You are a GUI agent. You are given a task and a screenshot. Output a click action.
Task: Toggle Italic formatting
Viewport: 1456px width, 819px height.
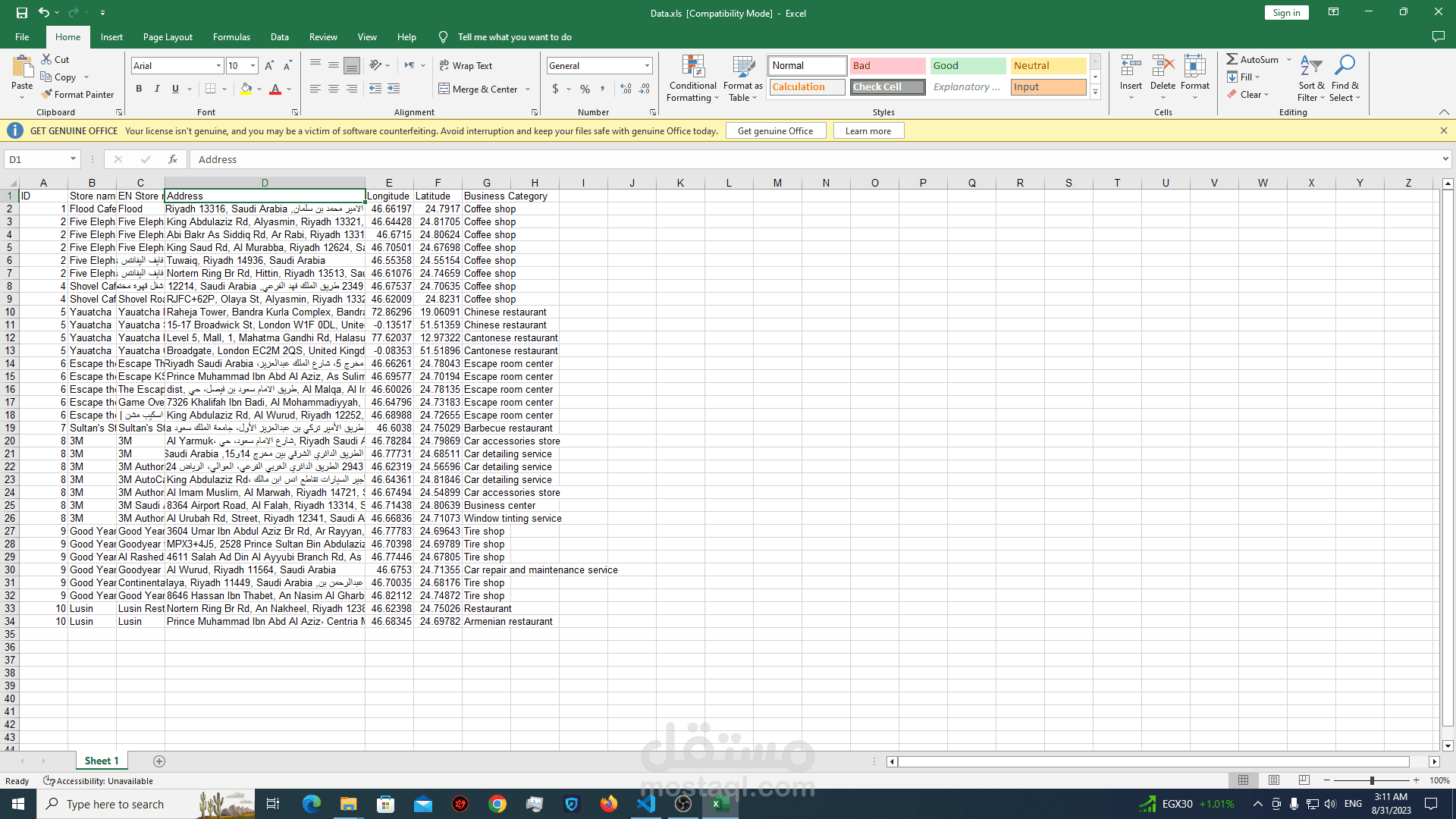click(x=157, y=89)
